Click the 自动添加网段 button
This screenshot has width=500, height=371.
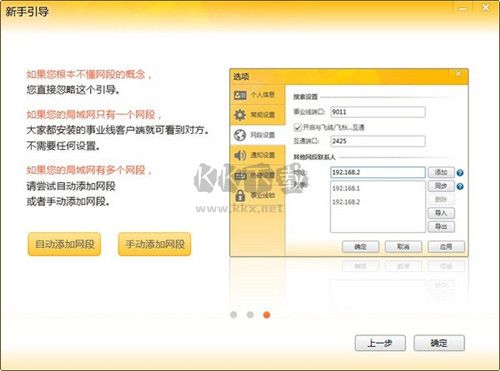point(64,244)
